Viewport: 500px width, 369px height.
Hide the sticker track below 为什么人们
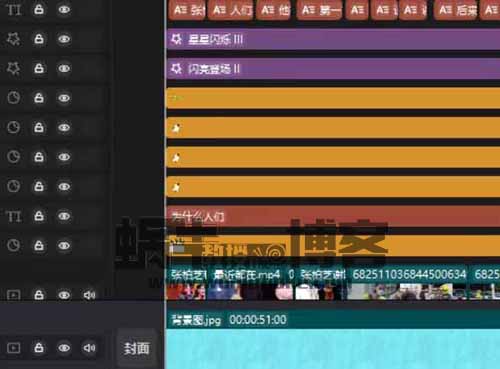[64, 246]
